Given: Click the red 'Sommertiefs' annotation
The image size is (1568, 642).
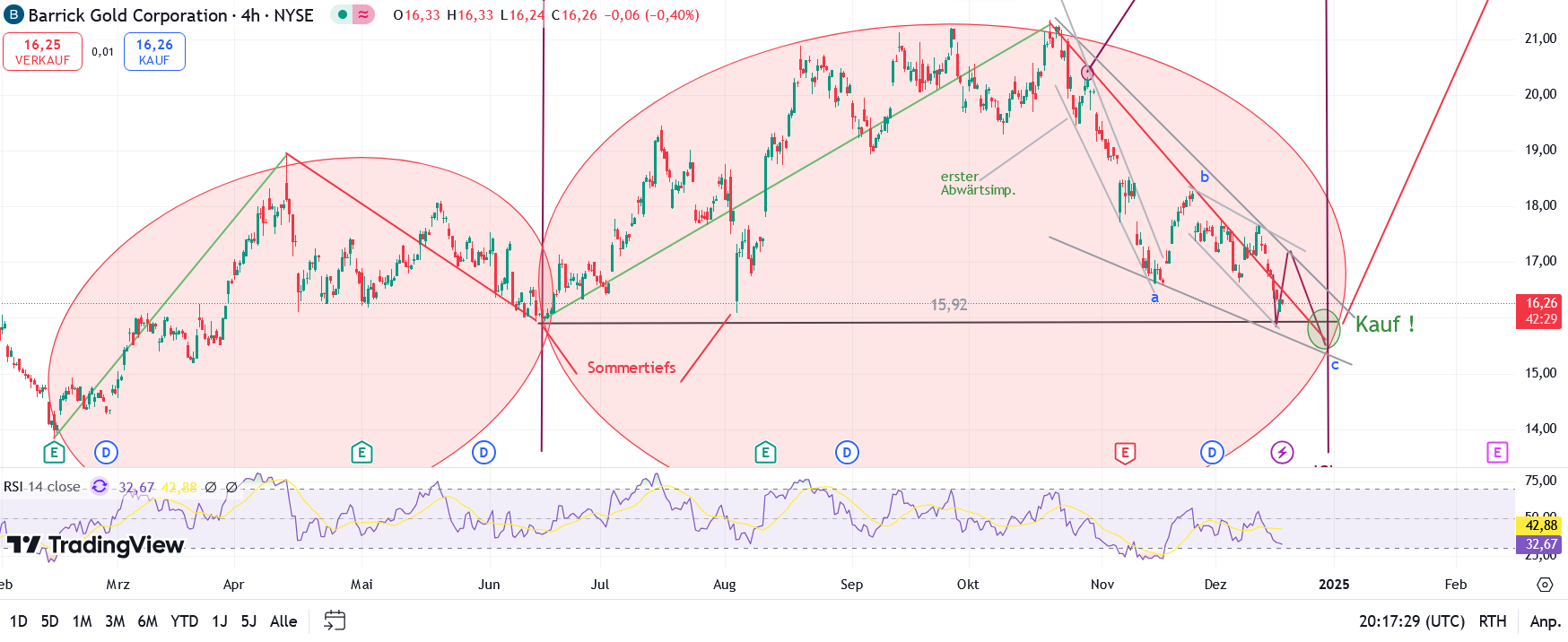Looking at the screenshot, I should click(x=632, y=368).
